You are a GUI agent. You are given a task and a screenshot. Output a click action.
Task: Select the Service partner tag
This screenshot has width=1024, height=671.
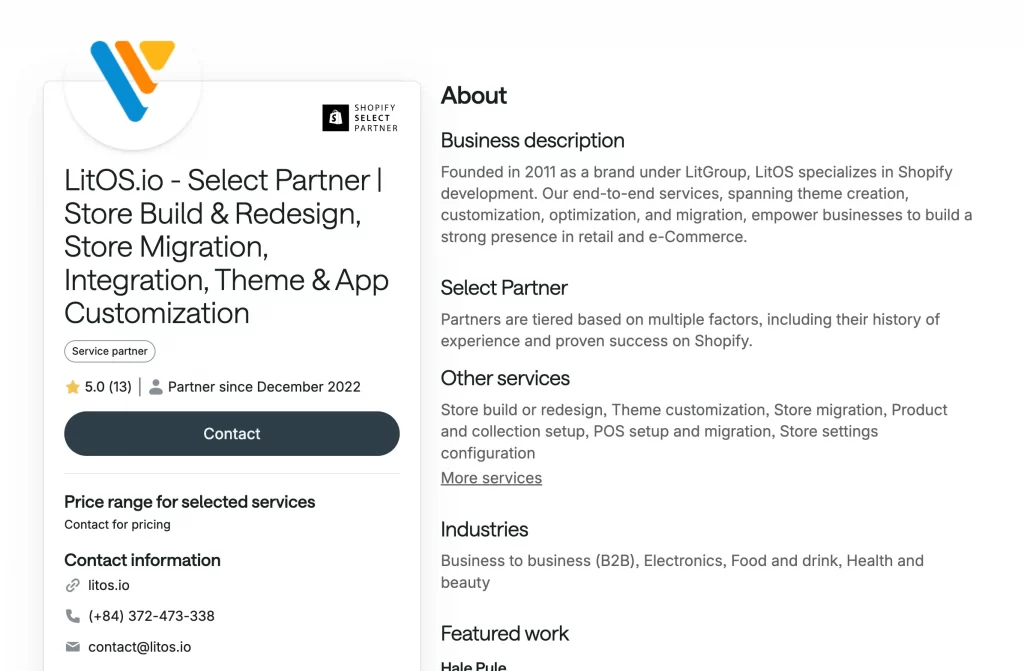[109, 351]
